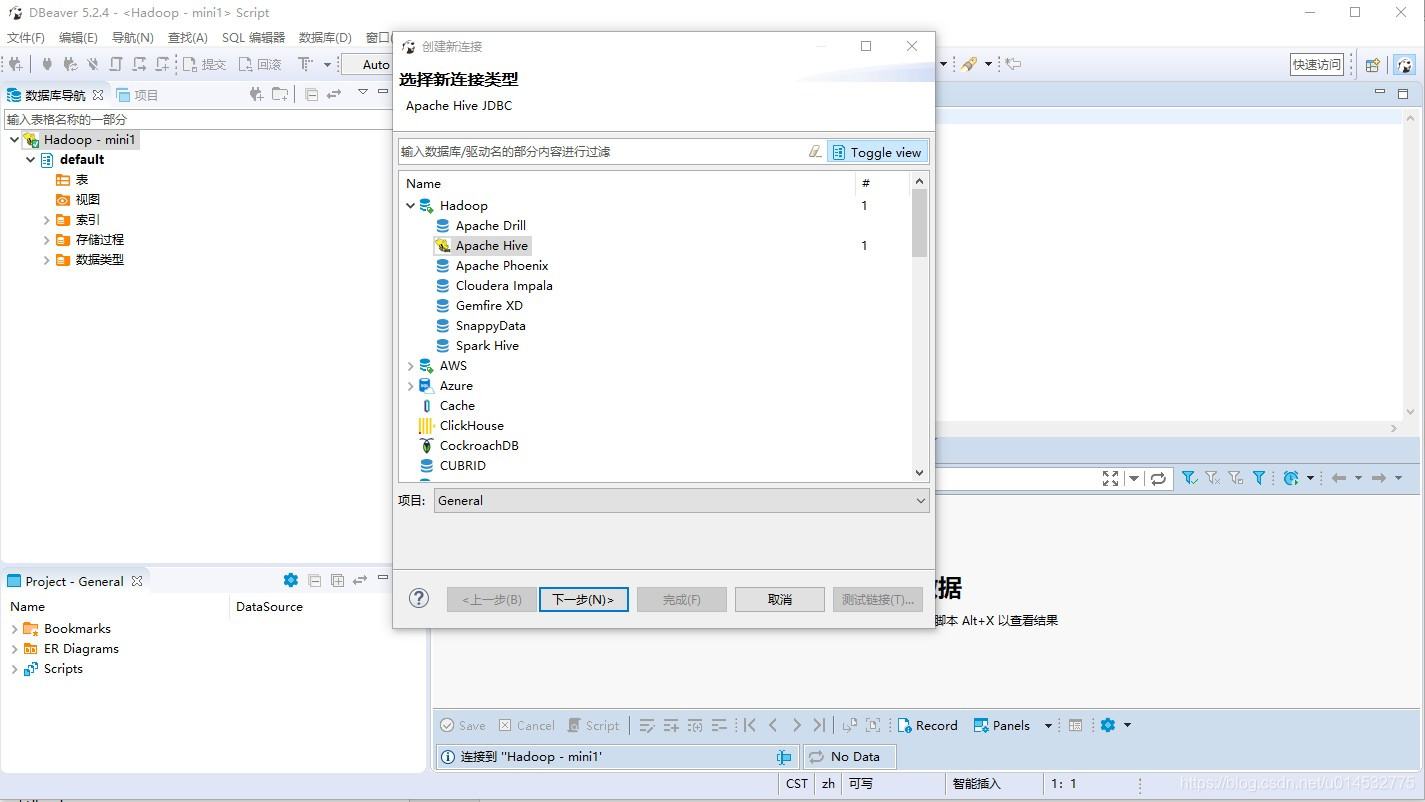Click the table name filter field in navigator
The width and height of the screenshot is (1425, 802).
pyautogui.click(x=198, y=119)
